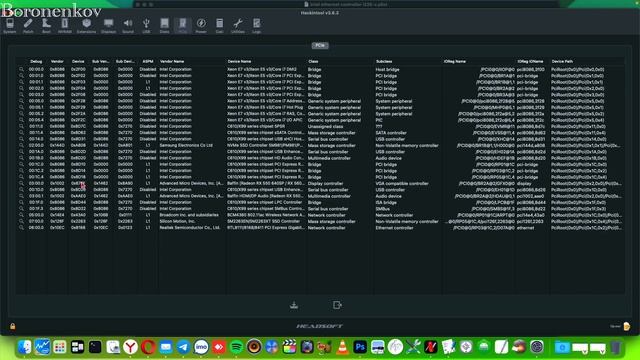Screen dimensions: 640x360
Task: Select the SATA controller subclass cell
Action: (391, 133)
